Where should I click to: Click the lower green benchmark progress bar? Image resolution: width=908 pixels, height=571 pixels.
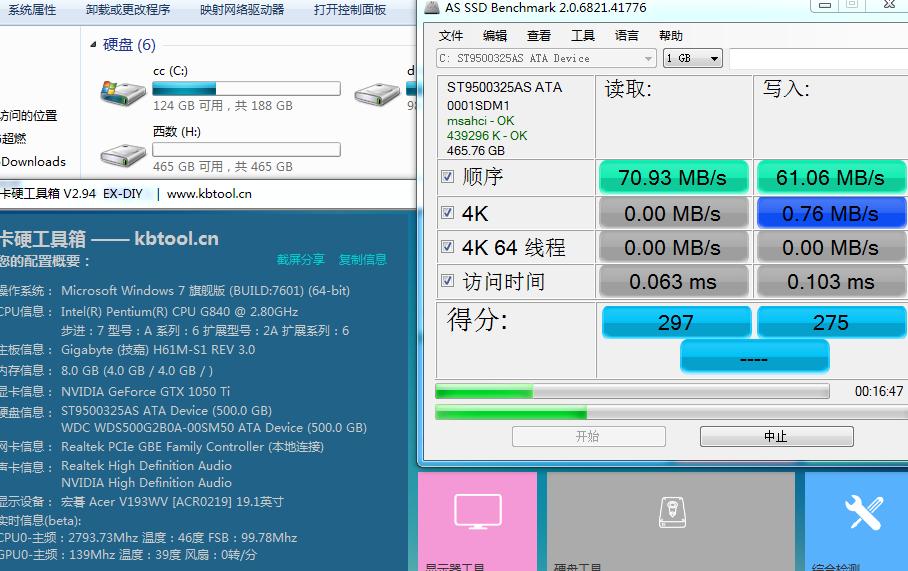coord(671,412)
